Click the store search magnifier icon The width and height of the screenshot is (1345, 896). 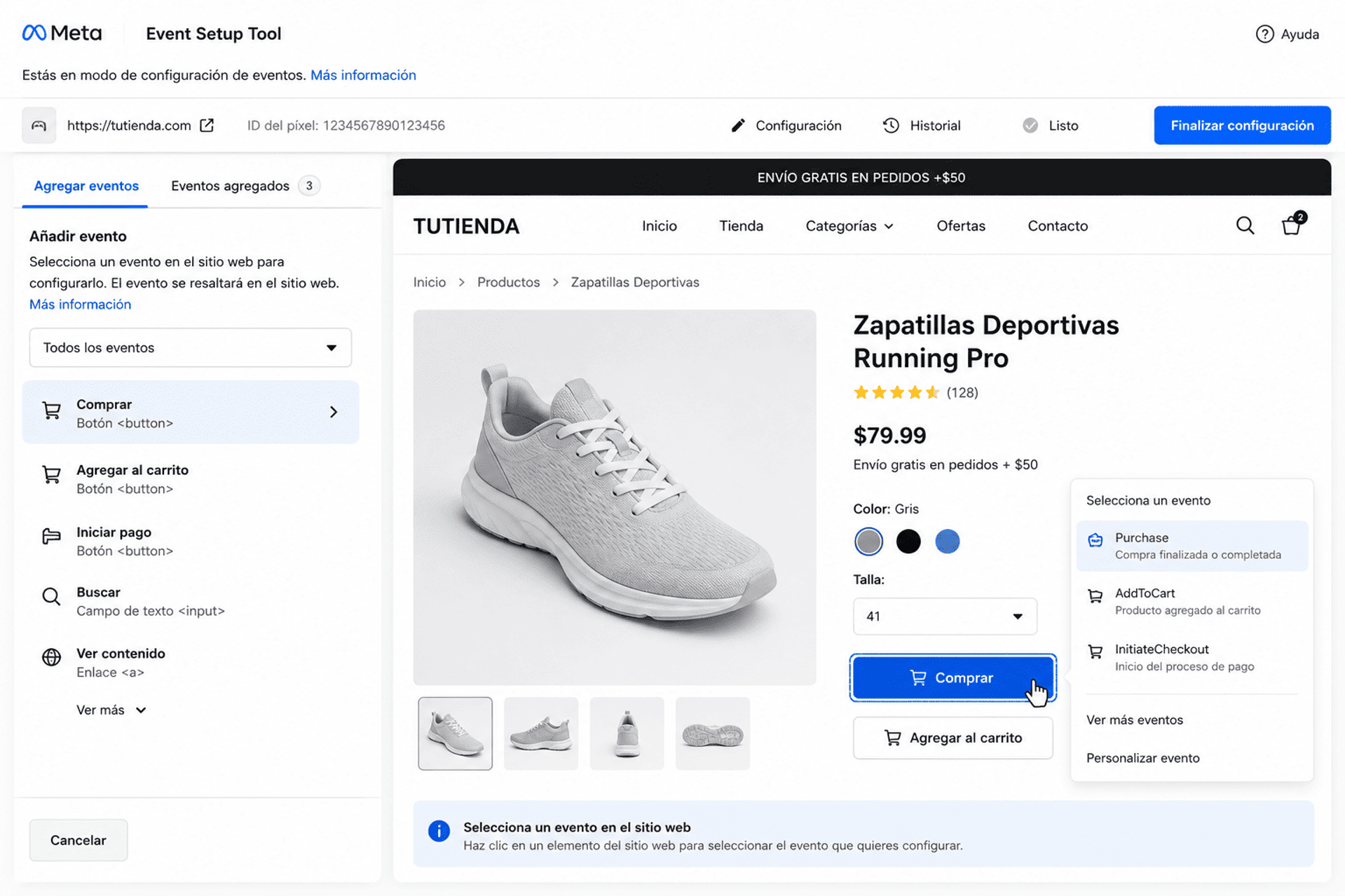1245,226
